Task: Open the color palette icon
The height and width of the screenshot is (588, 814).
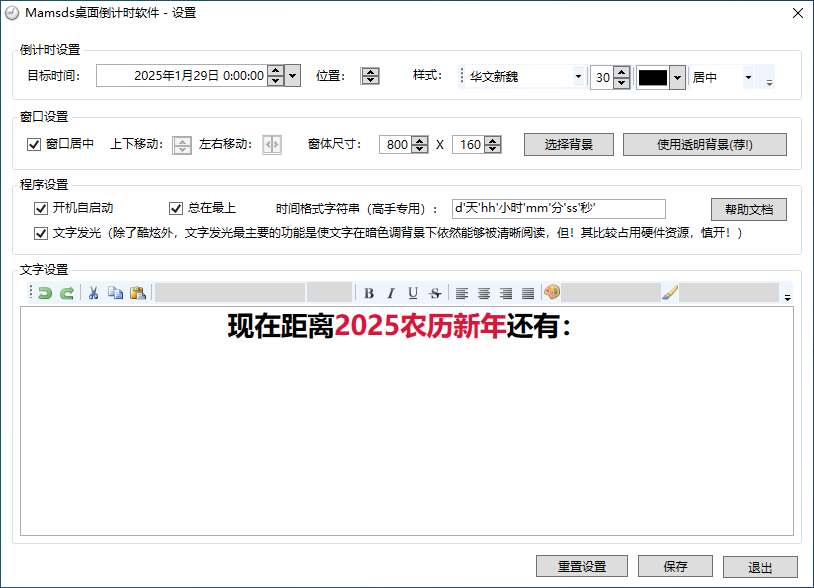Action: [x=552, y=292]
